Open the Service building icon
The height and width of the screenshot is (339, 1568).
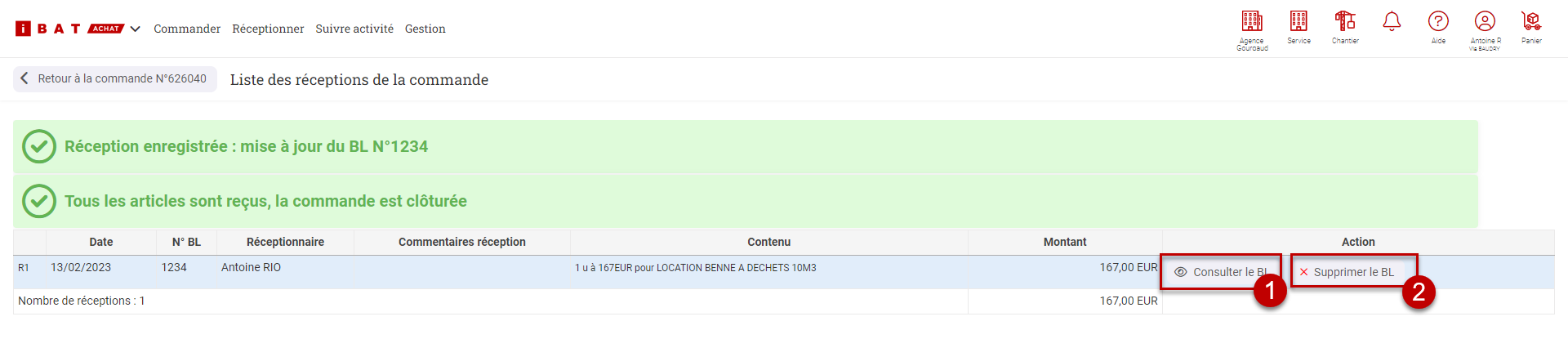tap(1298, 21)
